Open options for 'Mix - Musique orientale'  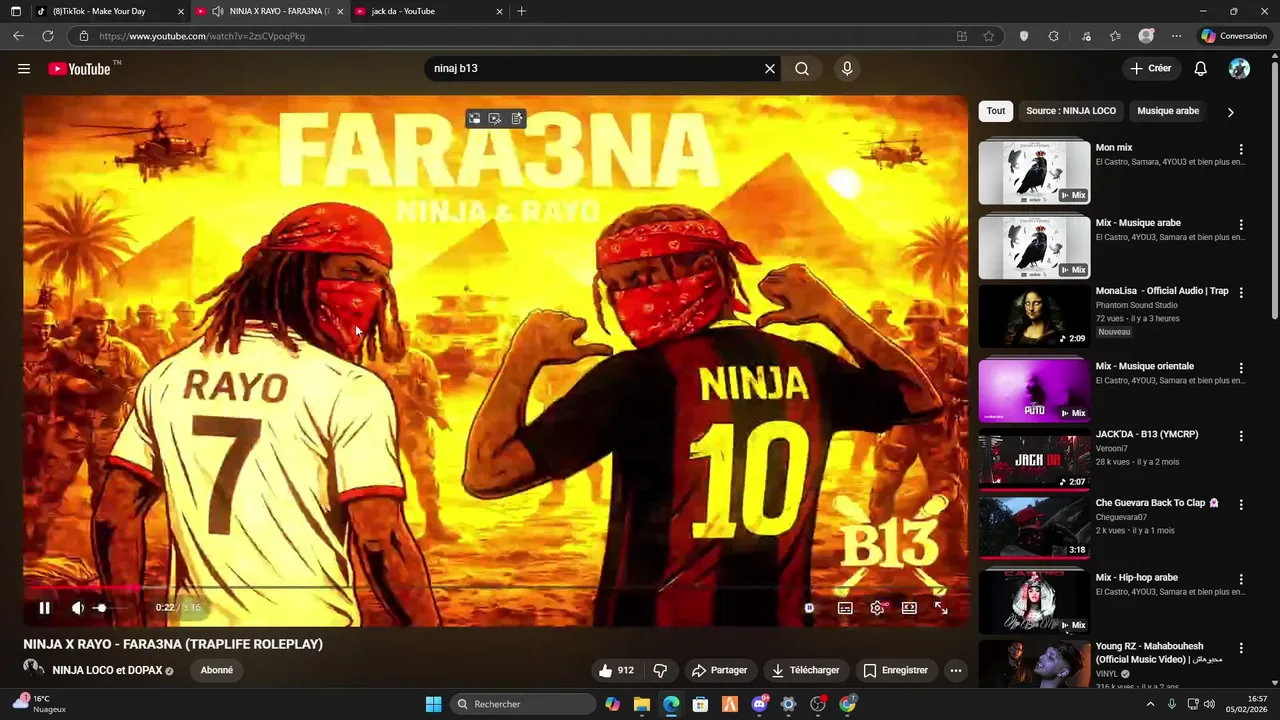pos(1241,368)
